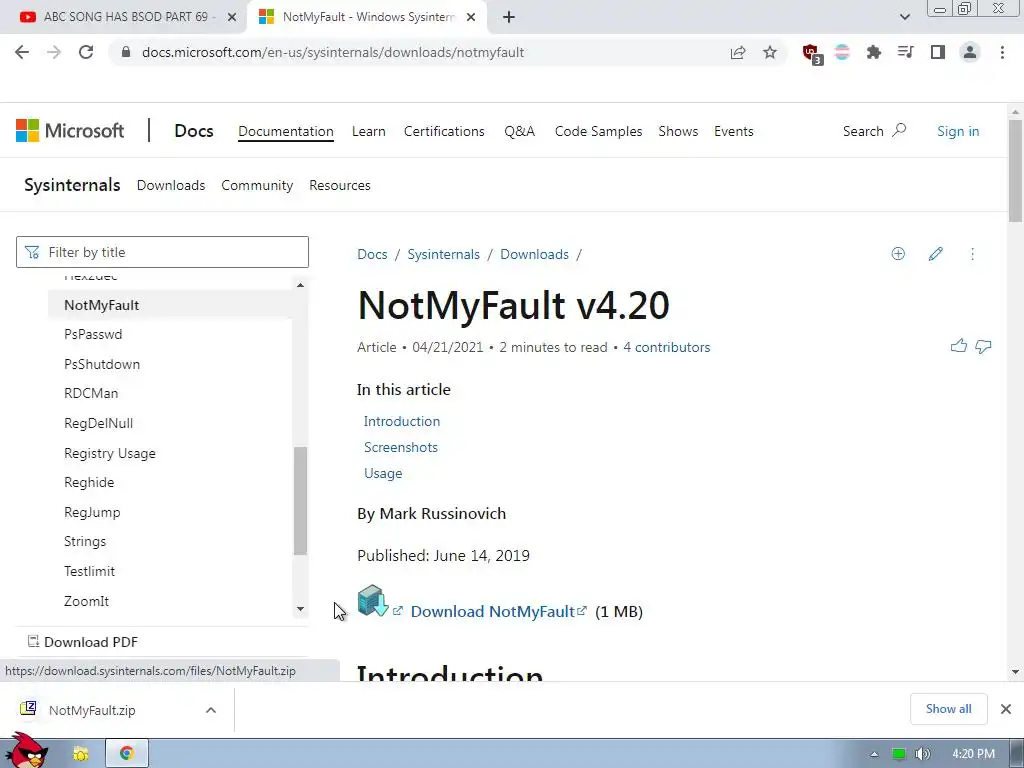Click the Sign in link
1024x768 pixels.
coord(958,131)
